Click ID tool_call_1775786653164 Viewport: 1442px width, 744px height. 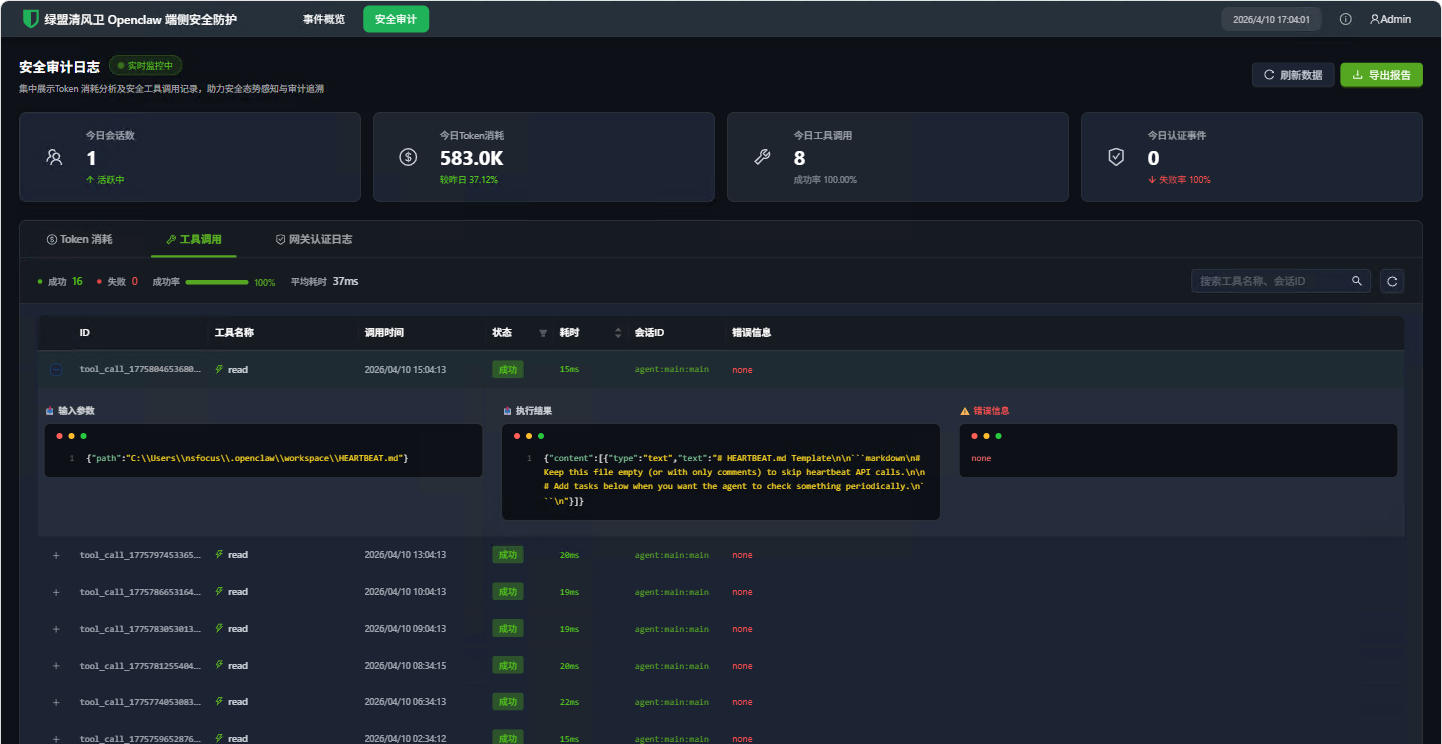point(140,592)
